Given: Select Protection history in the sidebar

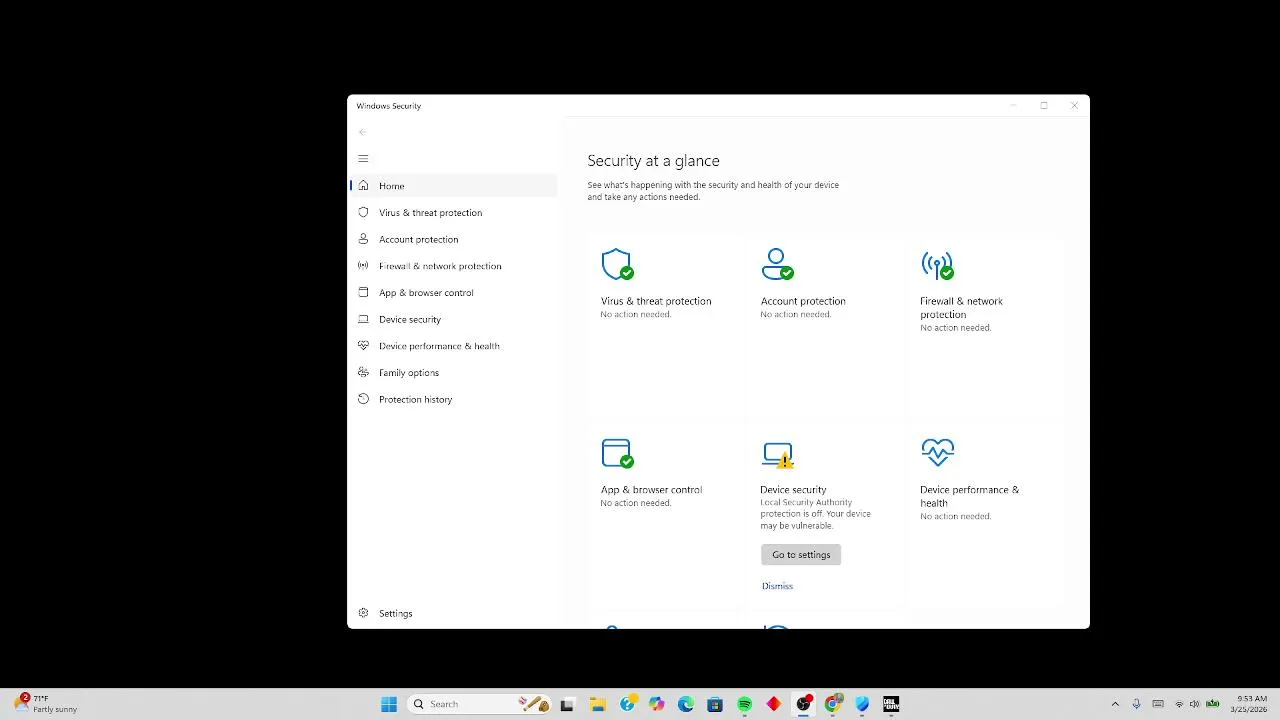Looking at the screenshot, I should point(415,400).
